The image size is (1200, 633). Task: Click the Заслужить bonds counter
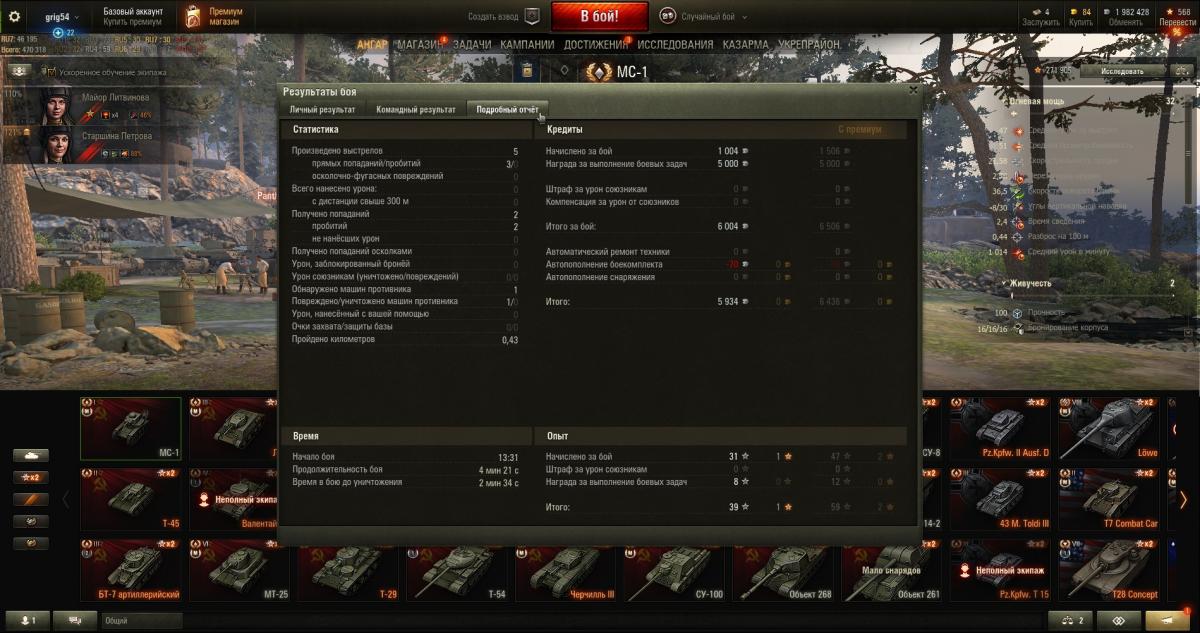1041,17
